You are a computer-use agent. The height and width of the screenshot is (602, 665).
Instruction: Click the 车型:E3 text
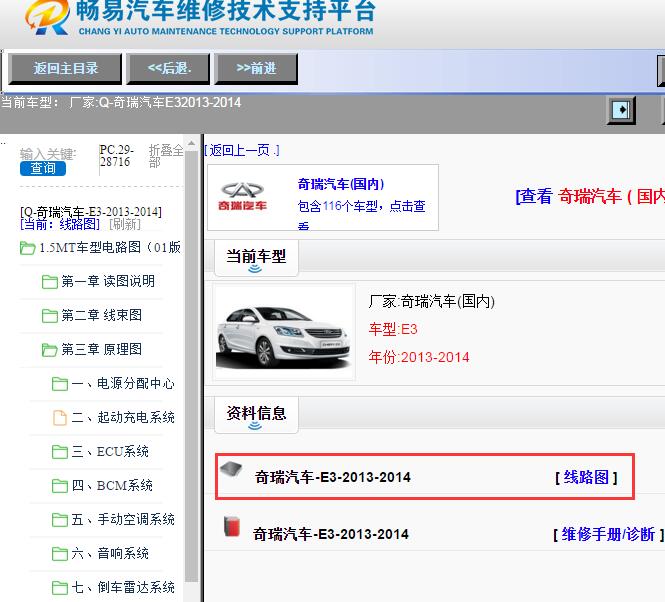393,329
